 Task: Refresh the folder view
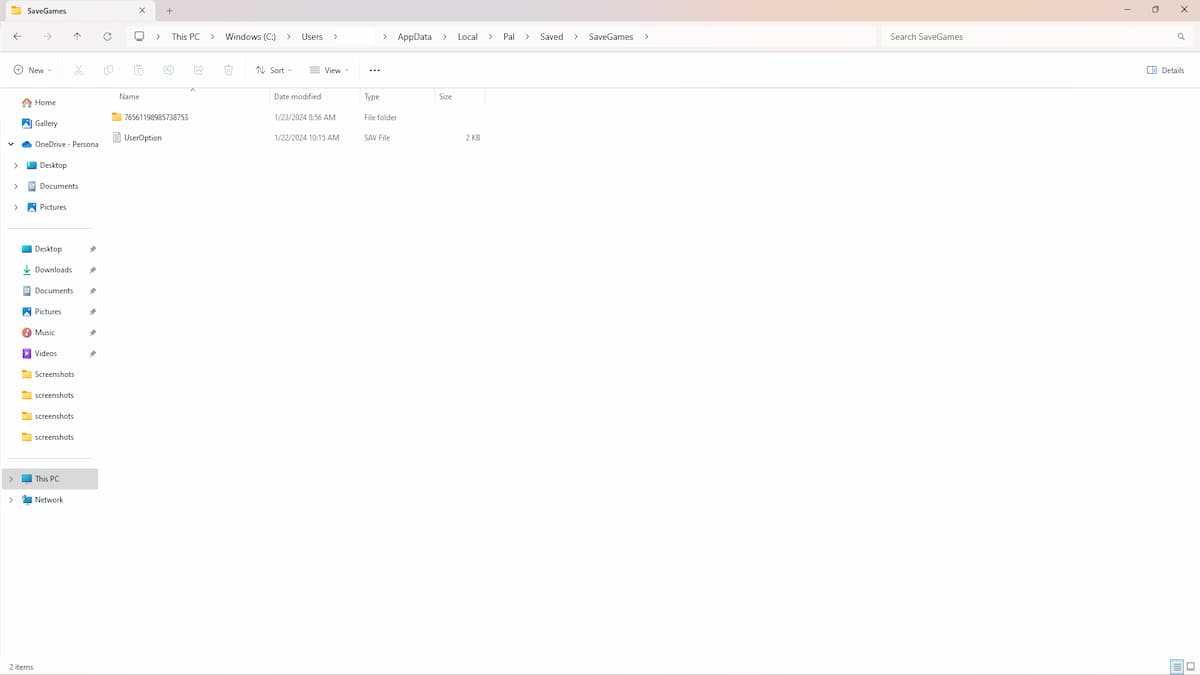point(108,36)
